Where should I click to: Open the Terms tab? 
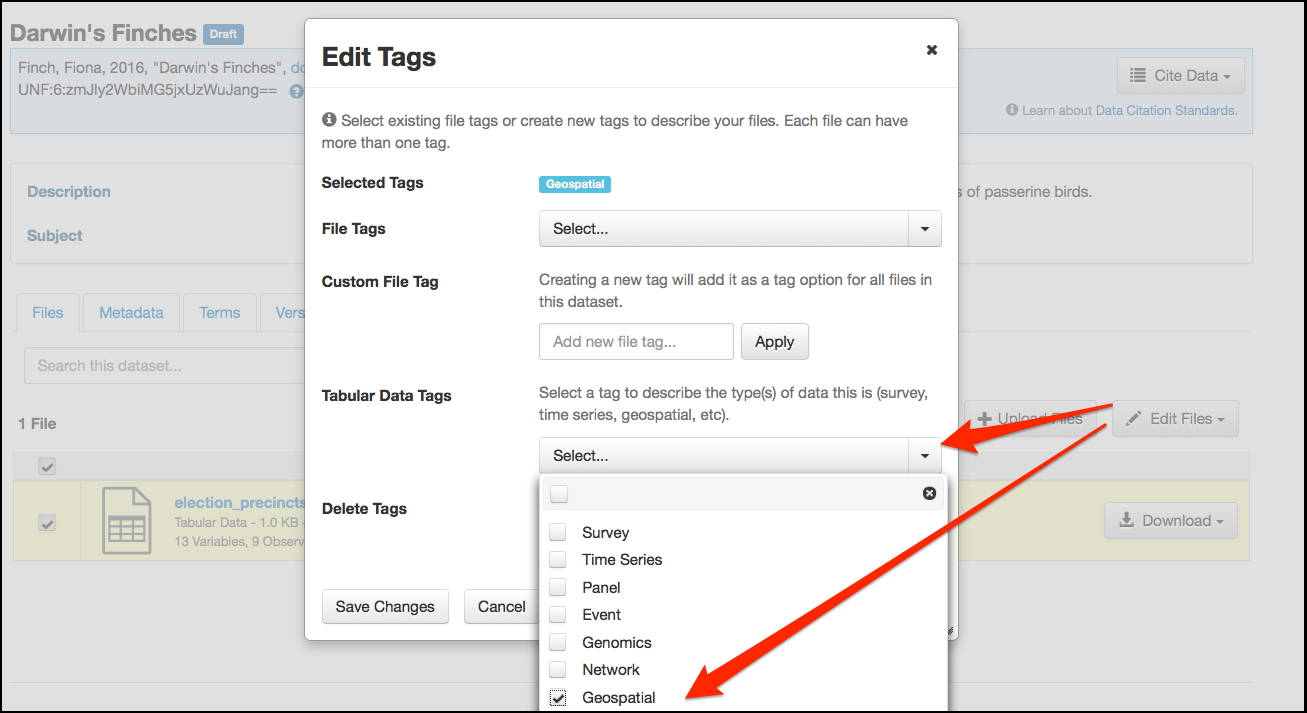click(219, 313)
